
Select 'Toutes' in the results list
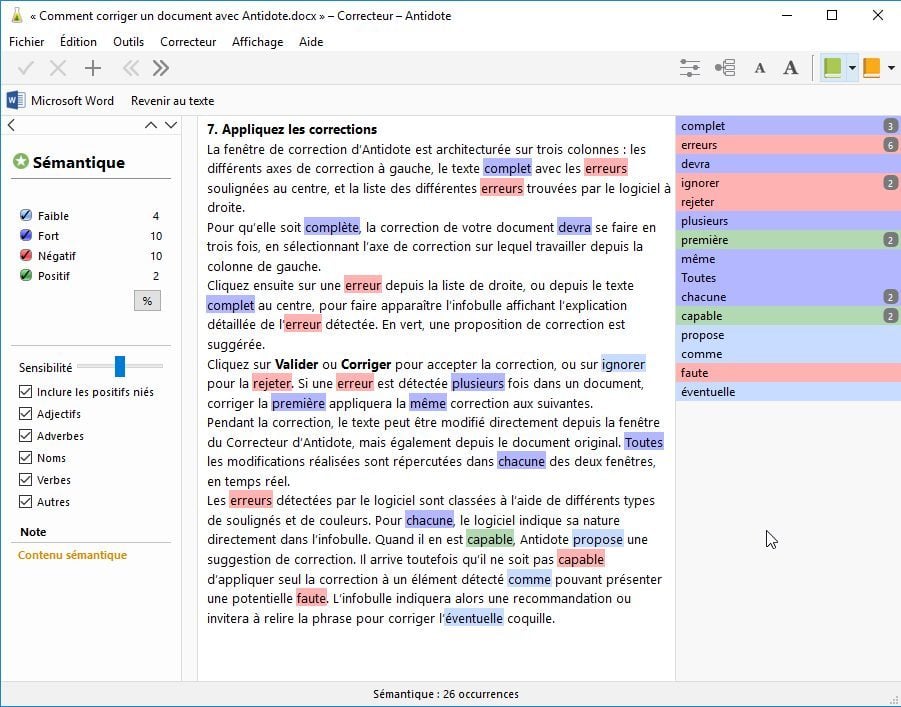coord(788,278)
